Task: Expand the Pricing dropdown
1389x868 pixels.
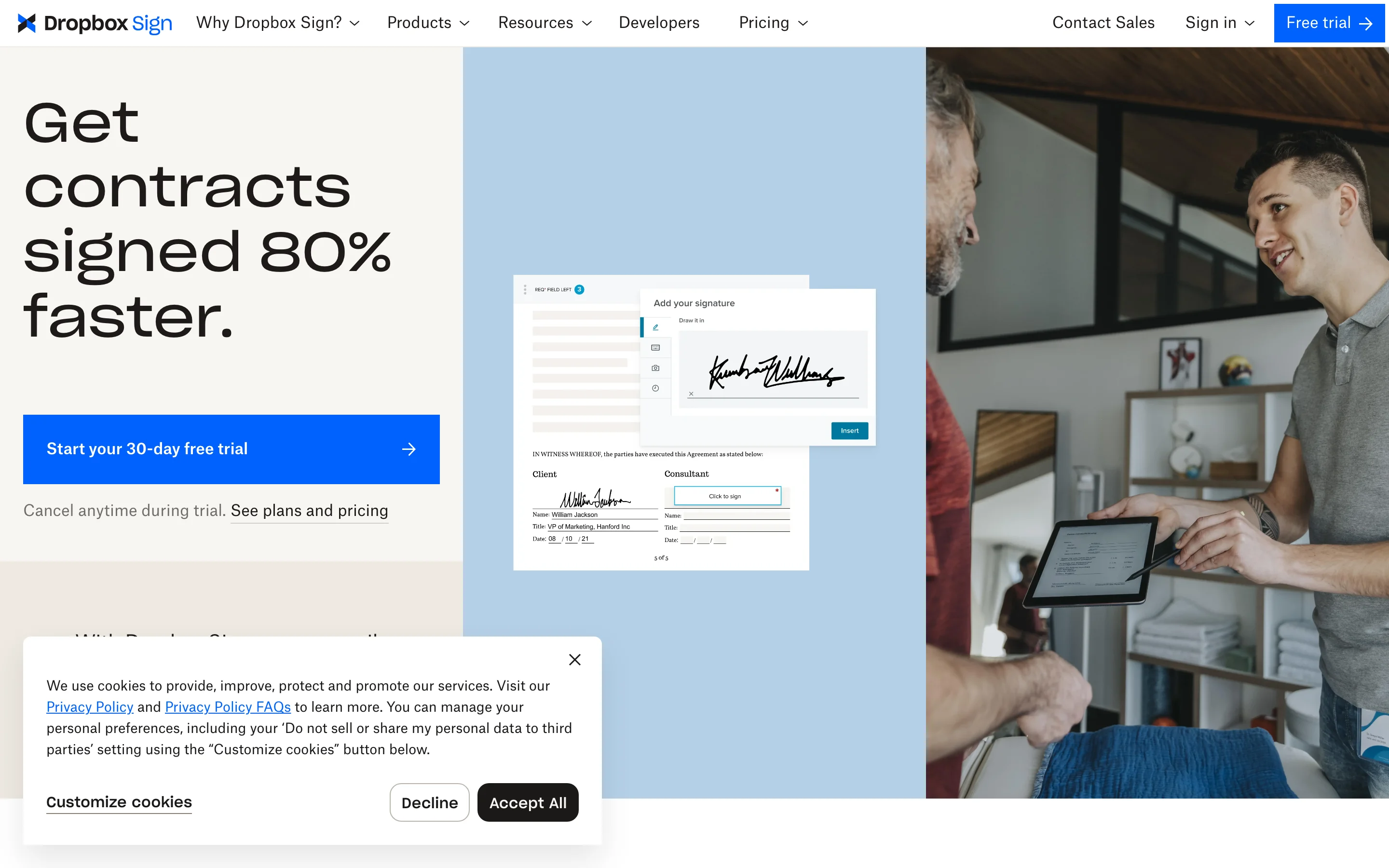Action: pyautogui.click(x=774, y=23)
